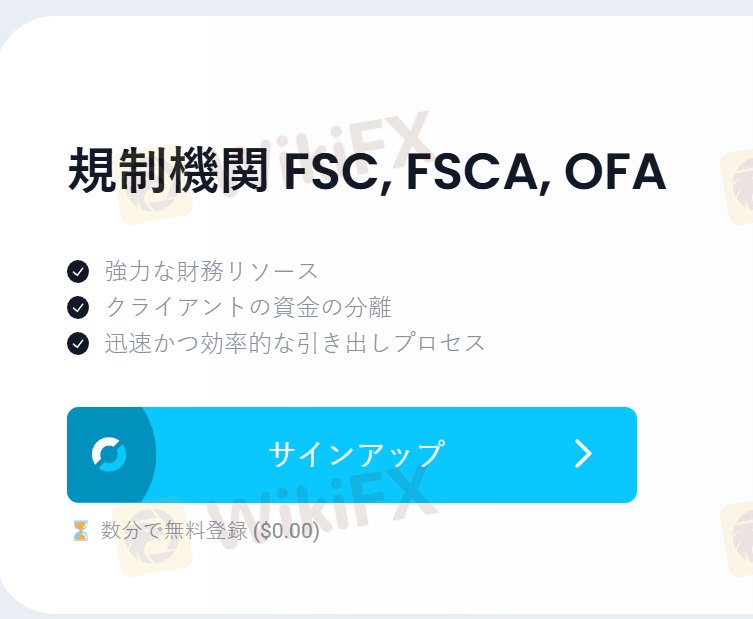The width and height of the screenshot is (753, 619).
Task: Click checkmark icon beside クライアントの資金の分離
Action: tap(78, 307)
